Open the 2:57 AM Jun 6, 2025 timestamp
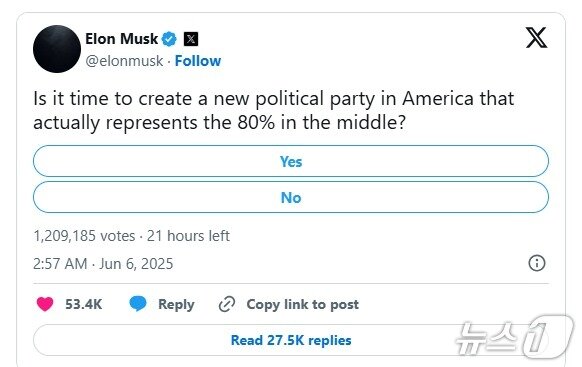 click(x=103, y=264)
